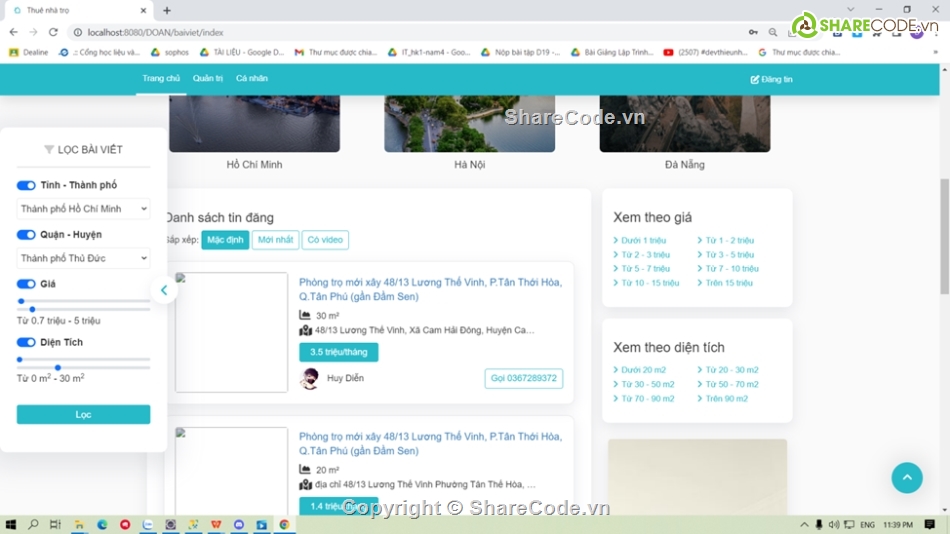Open the Thành phố Thủ Đức dropdown
This screenshot has height=534, width=950.
tap(84, 258)
